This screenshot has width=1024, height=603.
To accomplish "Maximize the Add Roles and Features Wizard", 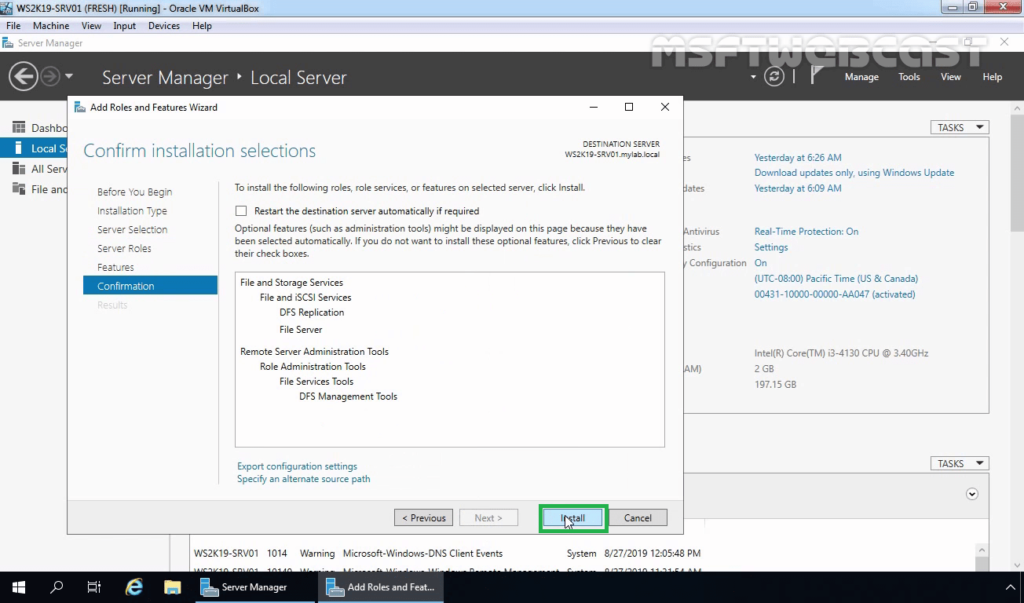I will (629, 107).
